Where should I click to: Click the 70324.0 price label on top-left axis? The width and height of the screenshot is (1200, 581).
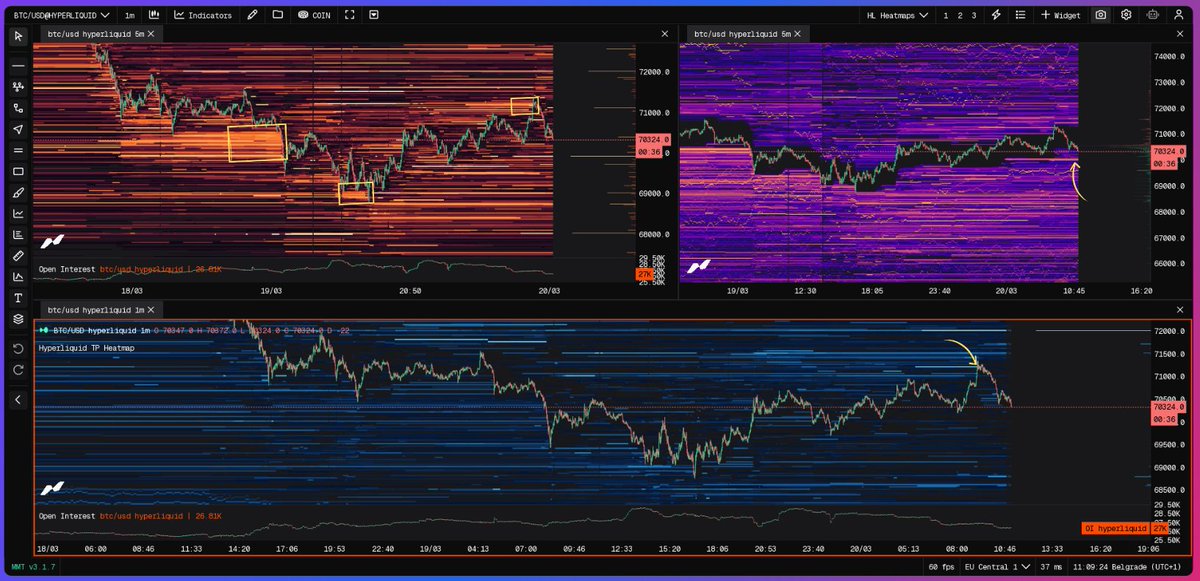coord(654,140)
